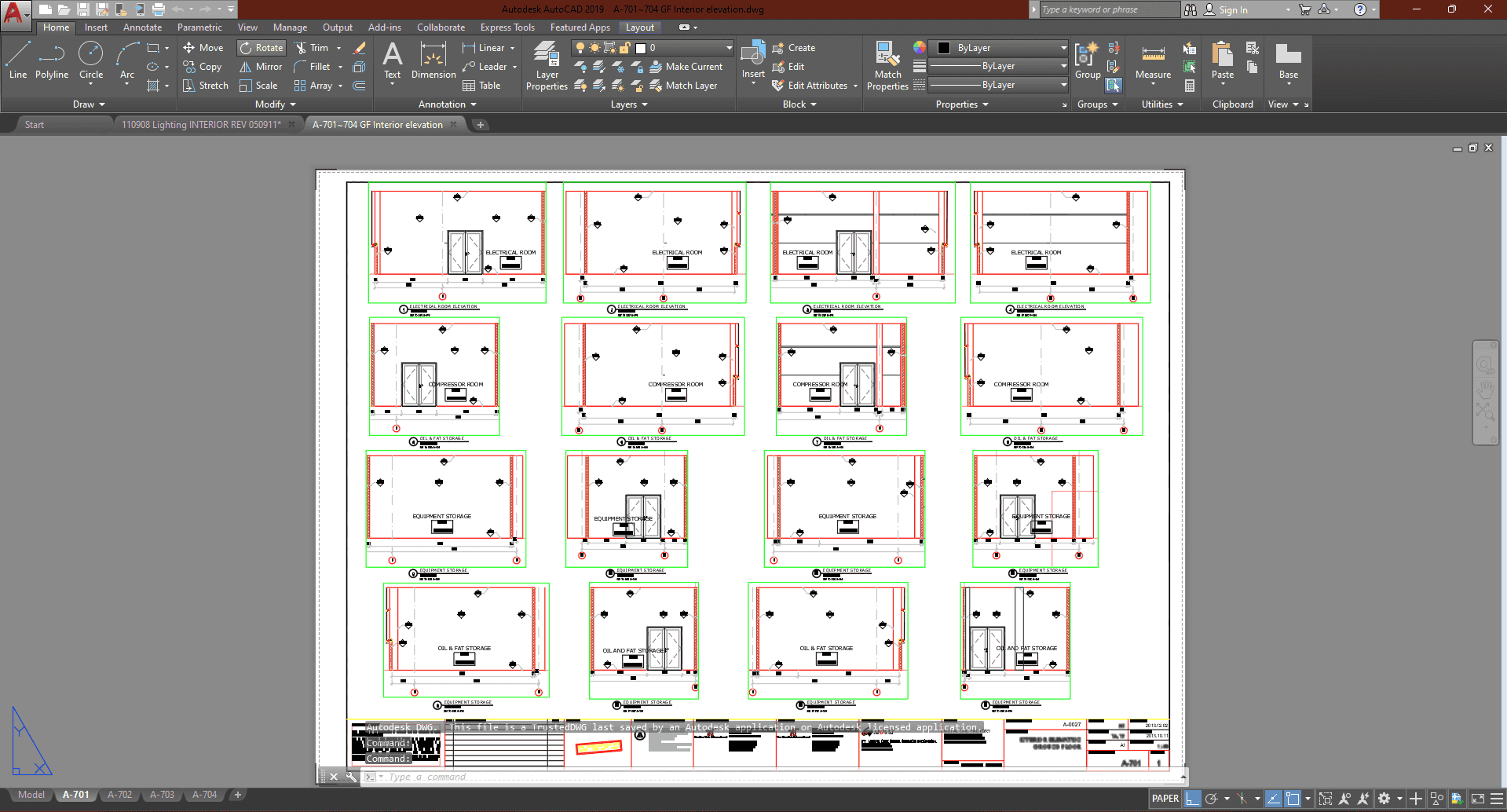Screen dimensions: 1507x812
Task: Open the layer name dropdown list
Action: point(728,48)
